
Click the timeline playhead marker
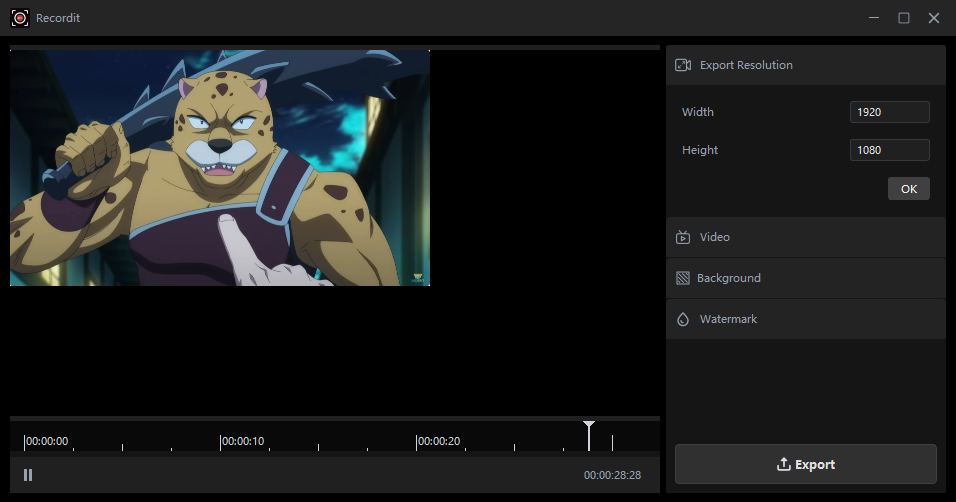[x=589, y=429]
